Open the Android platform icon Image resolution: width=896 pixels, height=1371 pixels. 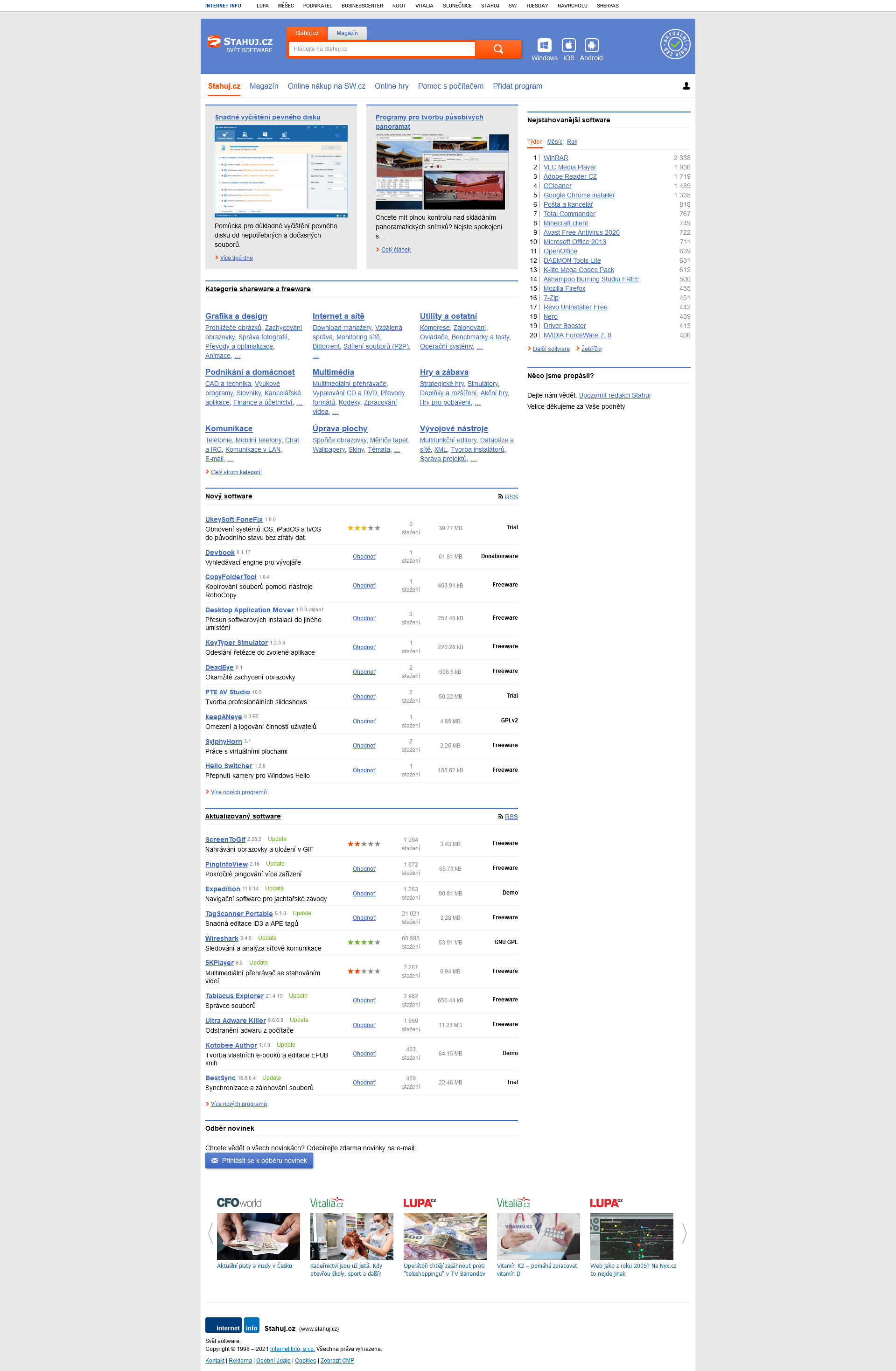pos(591,49)
